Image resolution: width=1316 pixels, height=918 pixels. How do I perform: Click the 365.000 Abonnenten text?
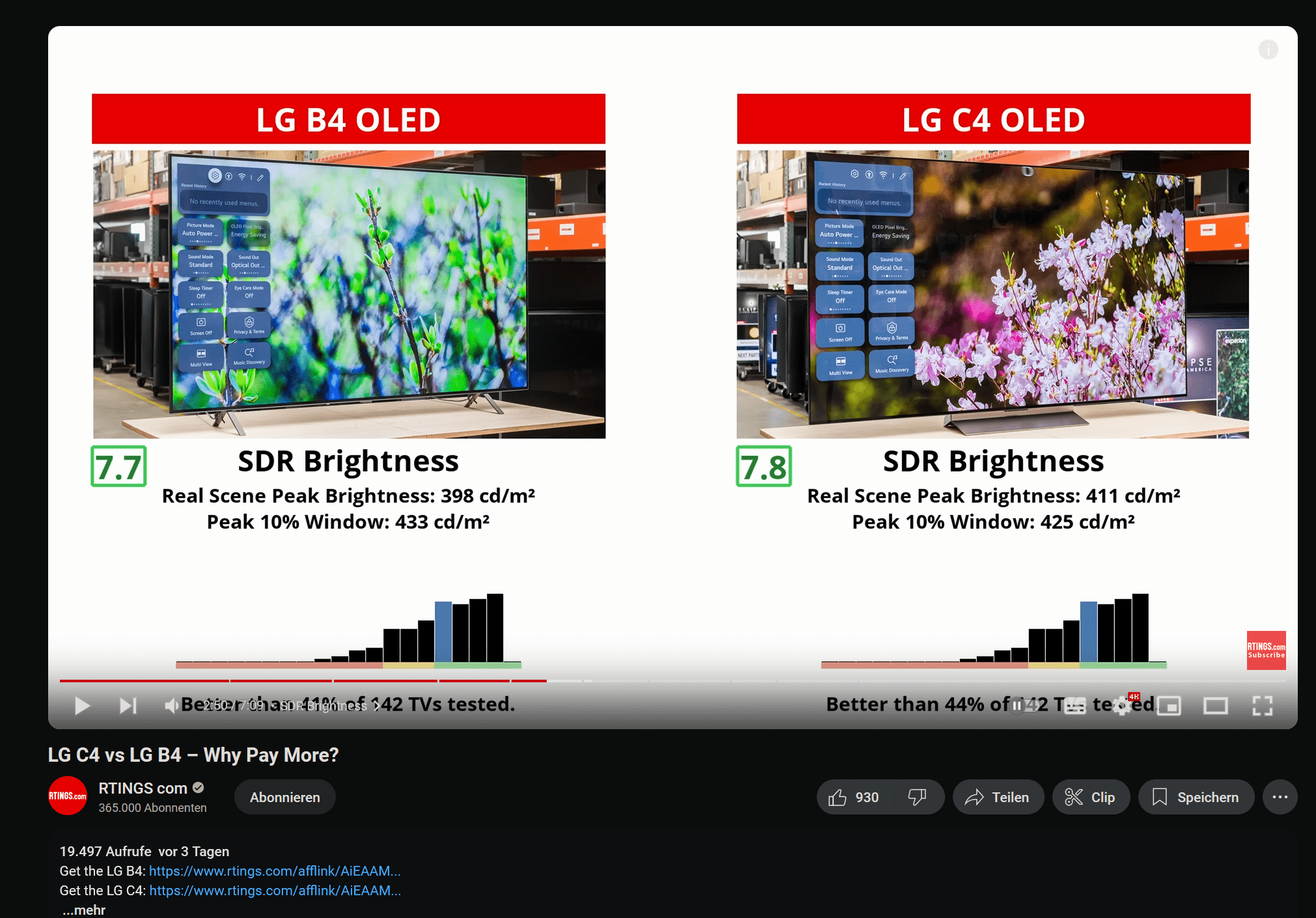152,808
